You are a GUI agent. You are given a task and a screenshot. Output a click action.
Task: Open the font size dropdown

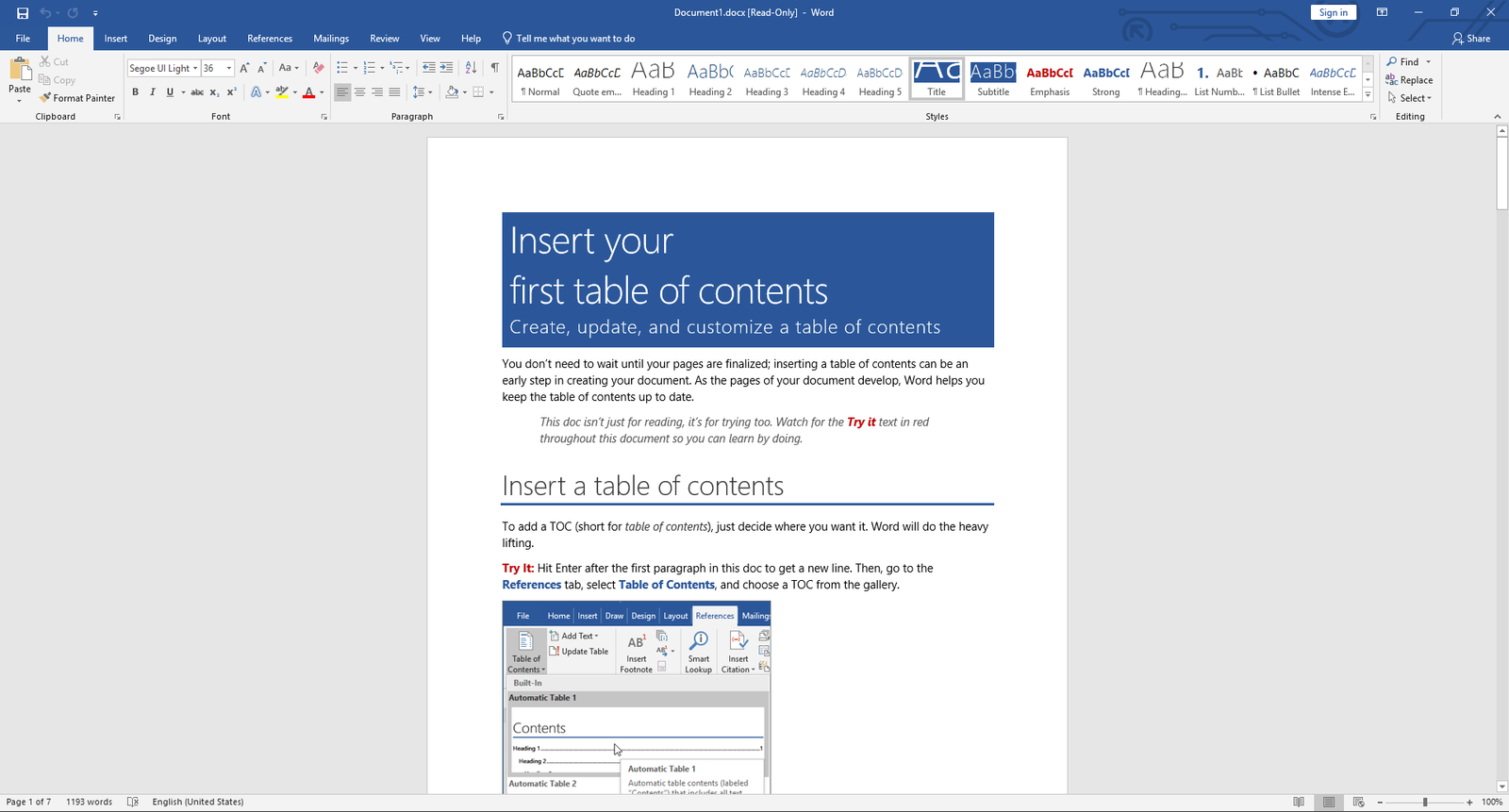click(228, 68)
